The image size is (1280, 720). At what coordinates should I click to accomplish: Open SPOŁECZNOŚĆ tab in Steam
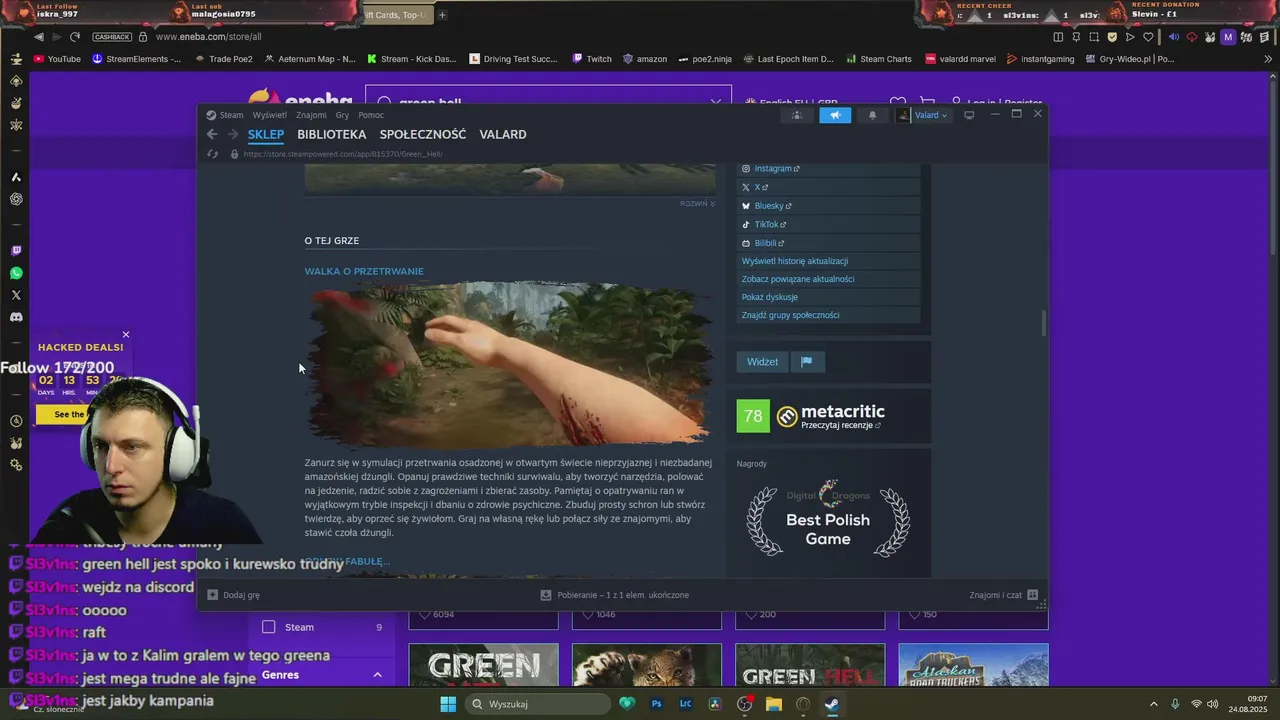pos(423,134)
